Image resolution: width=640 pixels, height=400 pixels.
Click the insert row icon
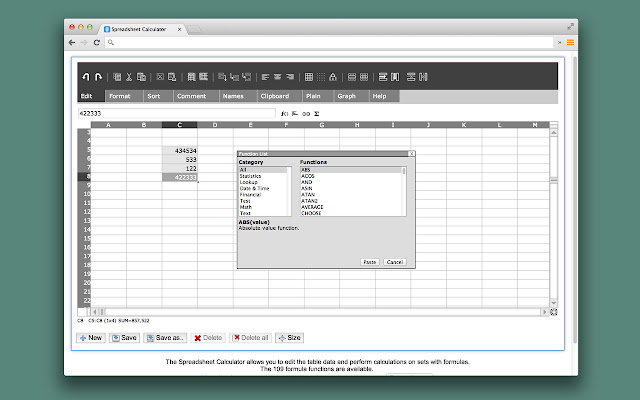point(383,77)
